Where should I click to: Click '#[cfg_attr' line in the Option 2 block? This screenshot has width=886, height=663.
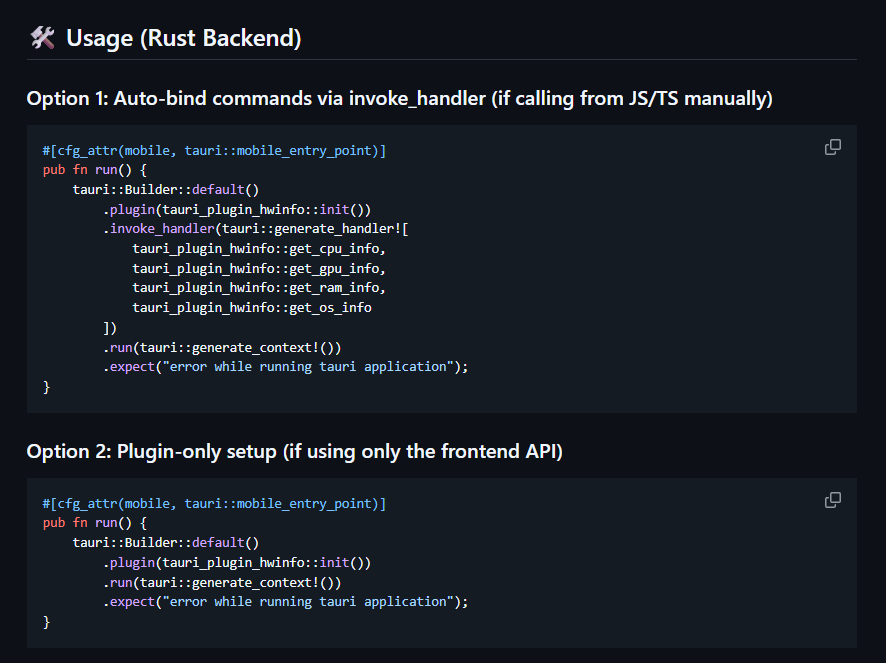click(214, 504)
